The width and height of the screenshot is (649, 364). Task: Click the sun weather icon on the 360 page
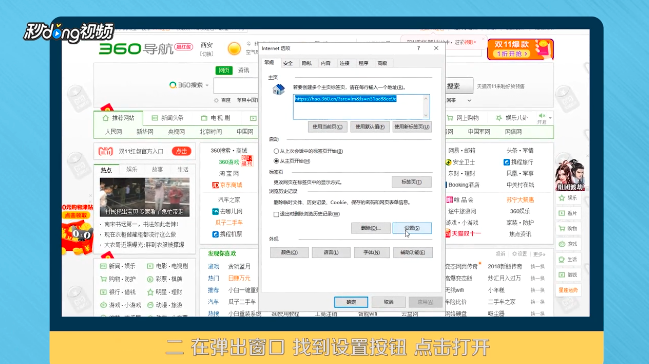point(234,49)
